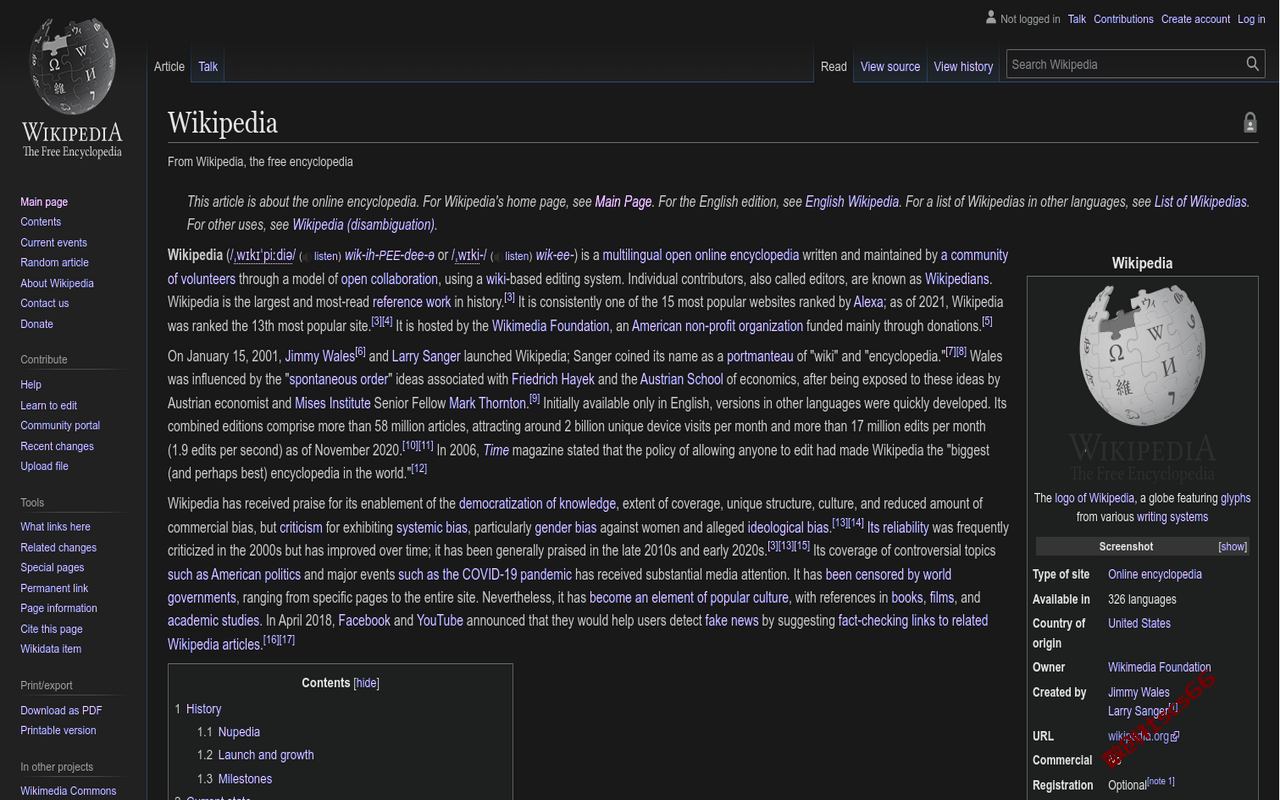
Task: Open the View source tab
Action: (890, 66)
